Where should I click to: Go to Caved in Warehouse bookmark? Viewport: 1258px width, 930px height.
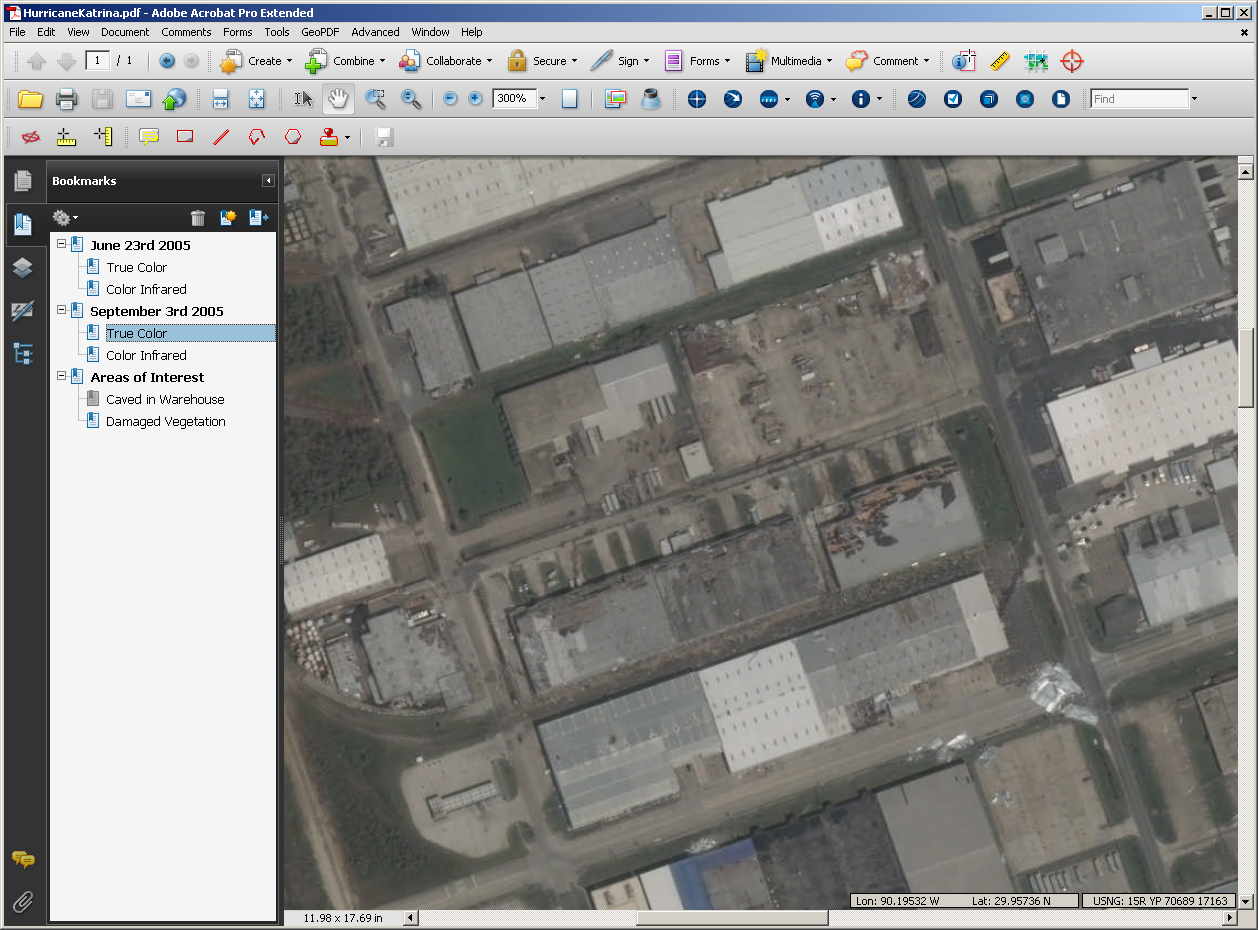(165, 399)
